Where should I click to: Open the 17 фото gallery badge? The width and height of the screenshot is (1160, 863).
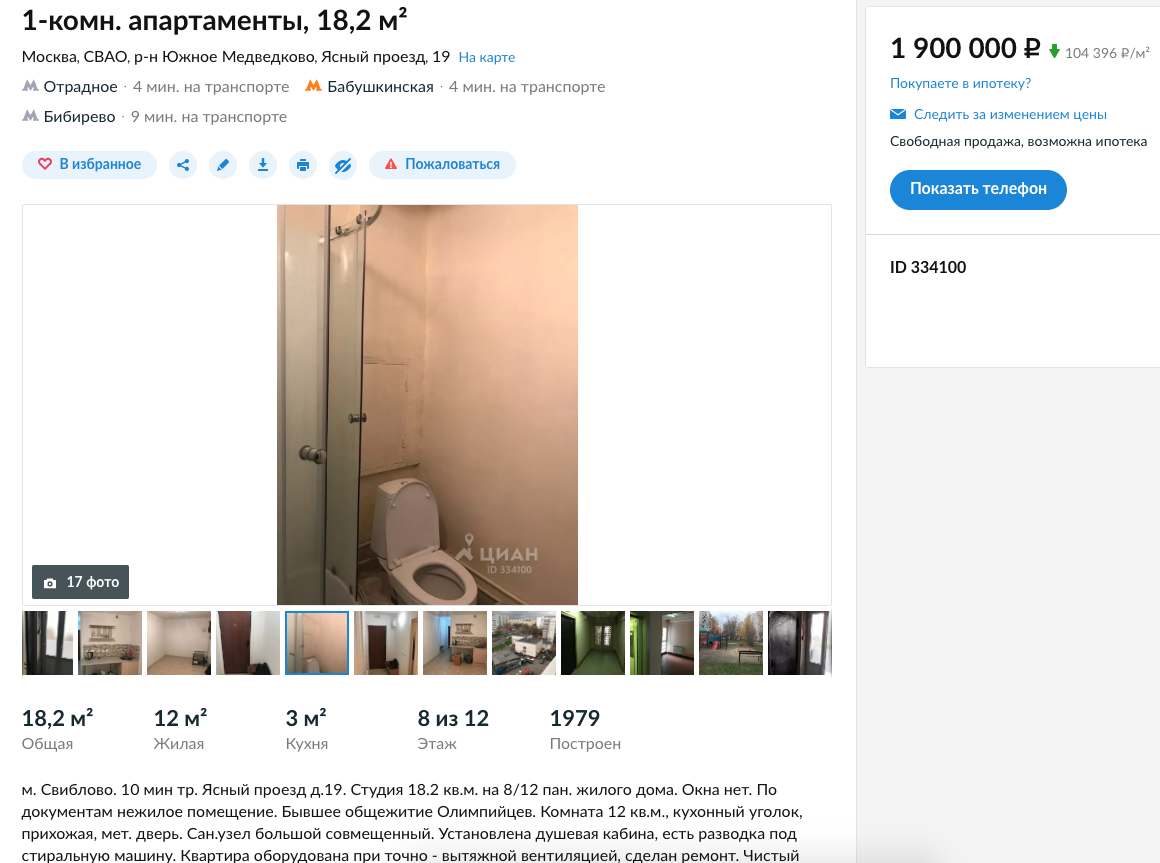(x=81, y=582)
